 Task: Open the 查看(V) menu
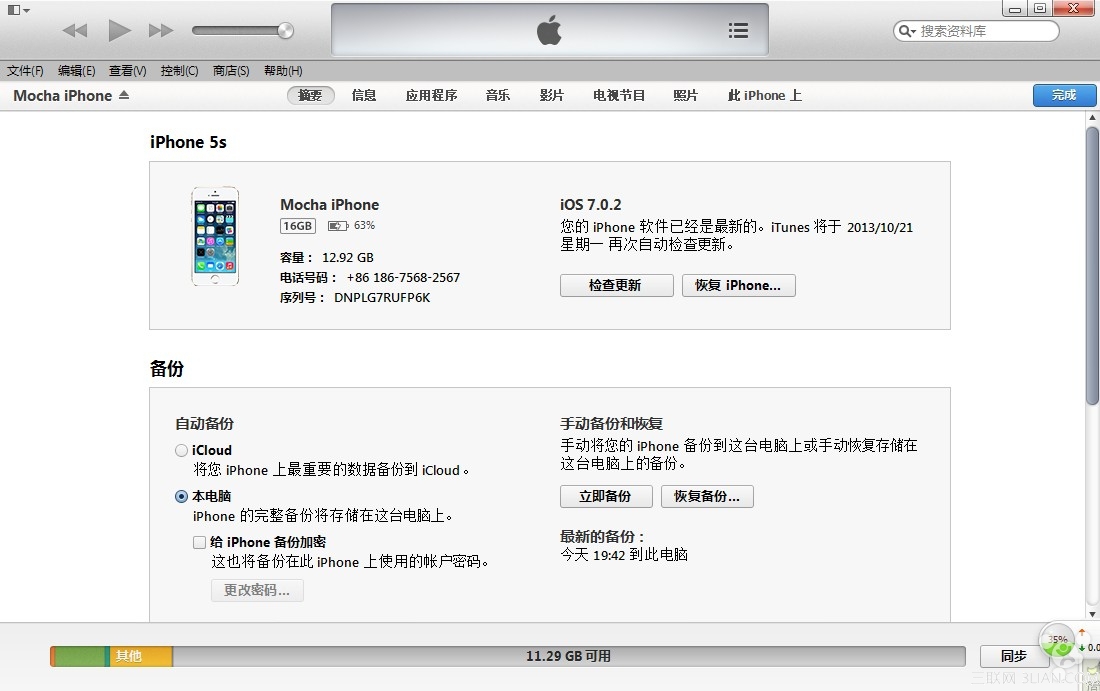pyautogui.click(x=128, y=71)
